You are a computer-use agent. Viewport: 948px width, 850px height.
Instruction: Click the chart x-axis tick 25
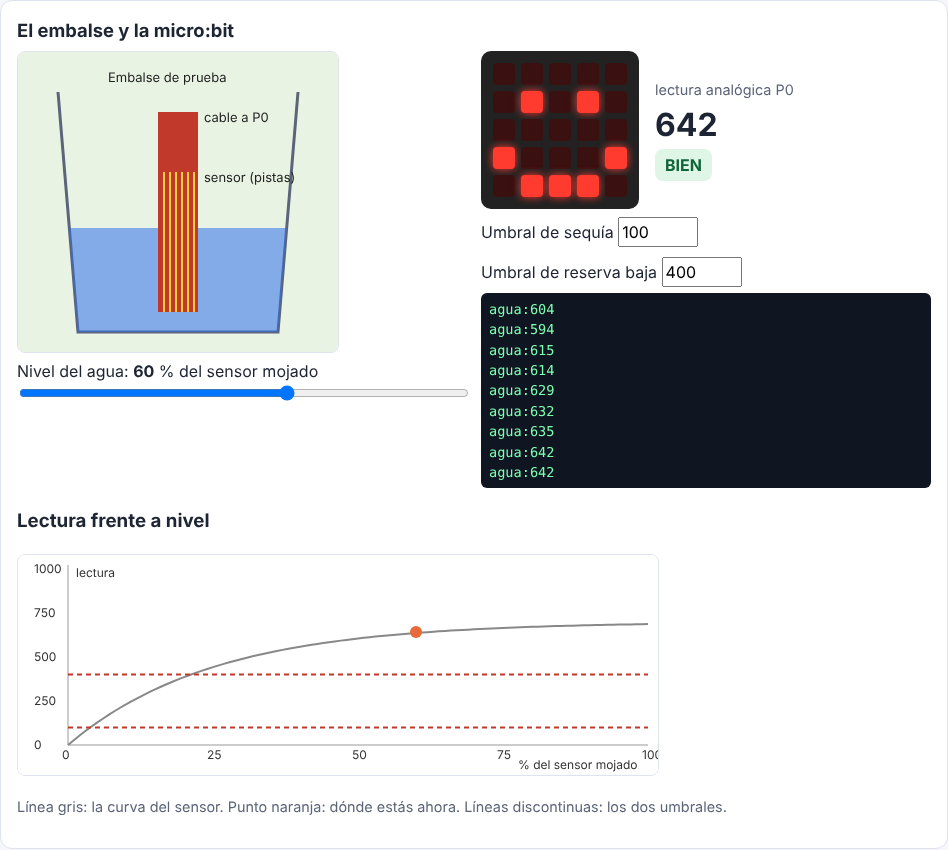point(214,754)
